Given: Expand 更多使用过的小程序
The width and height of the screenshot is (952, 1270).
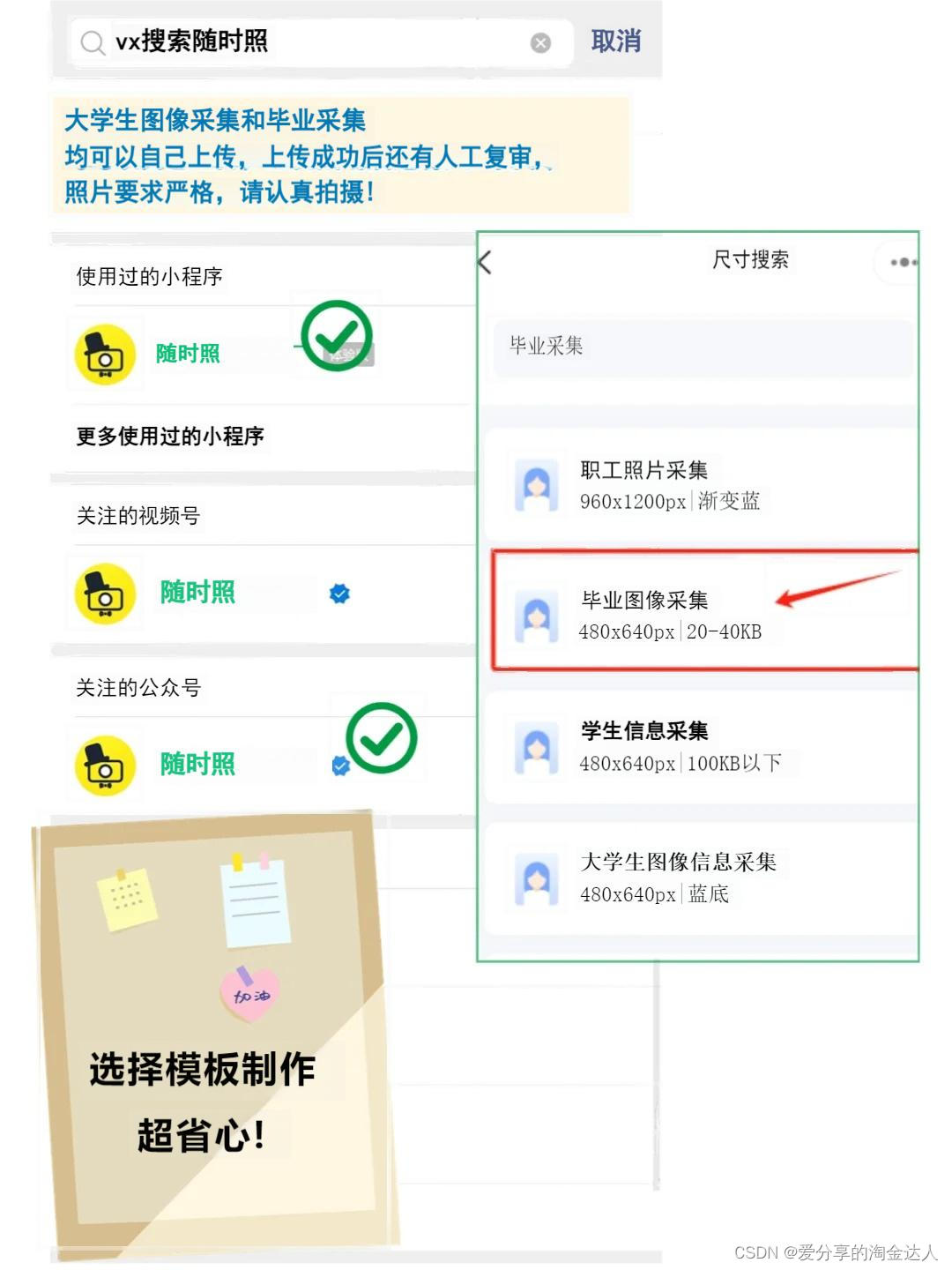Looking at the screenshot, I should pyautogui.click(x=170, y=437).
